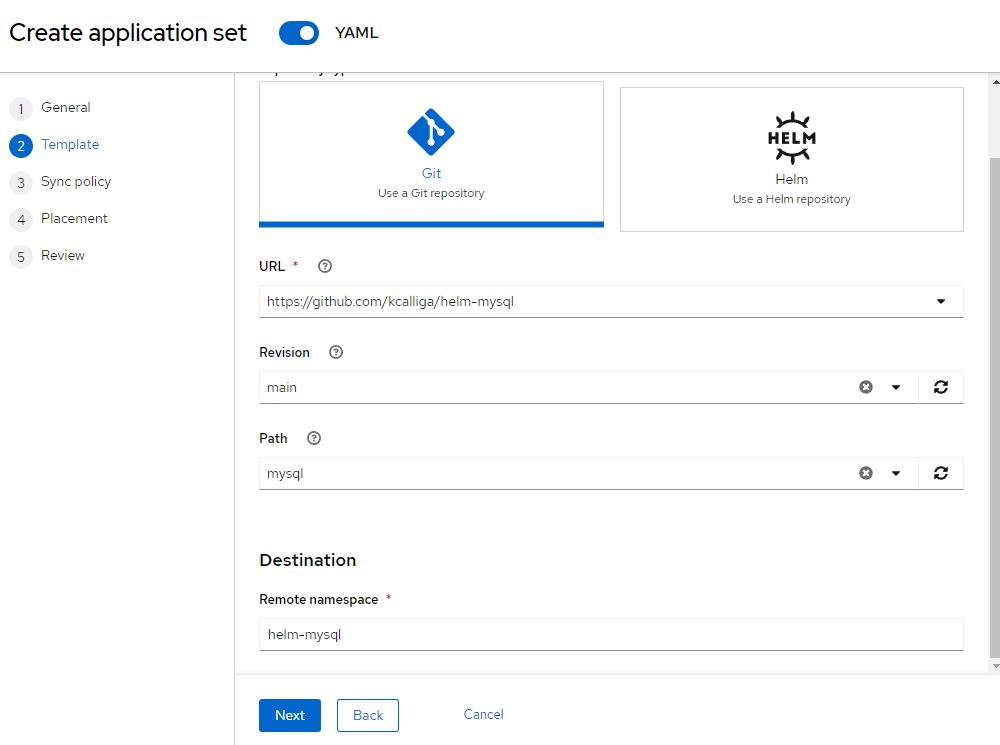Show help for Path field
The image size is (1000, 745).
(x=314, y=438)
